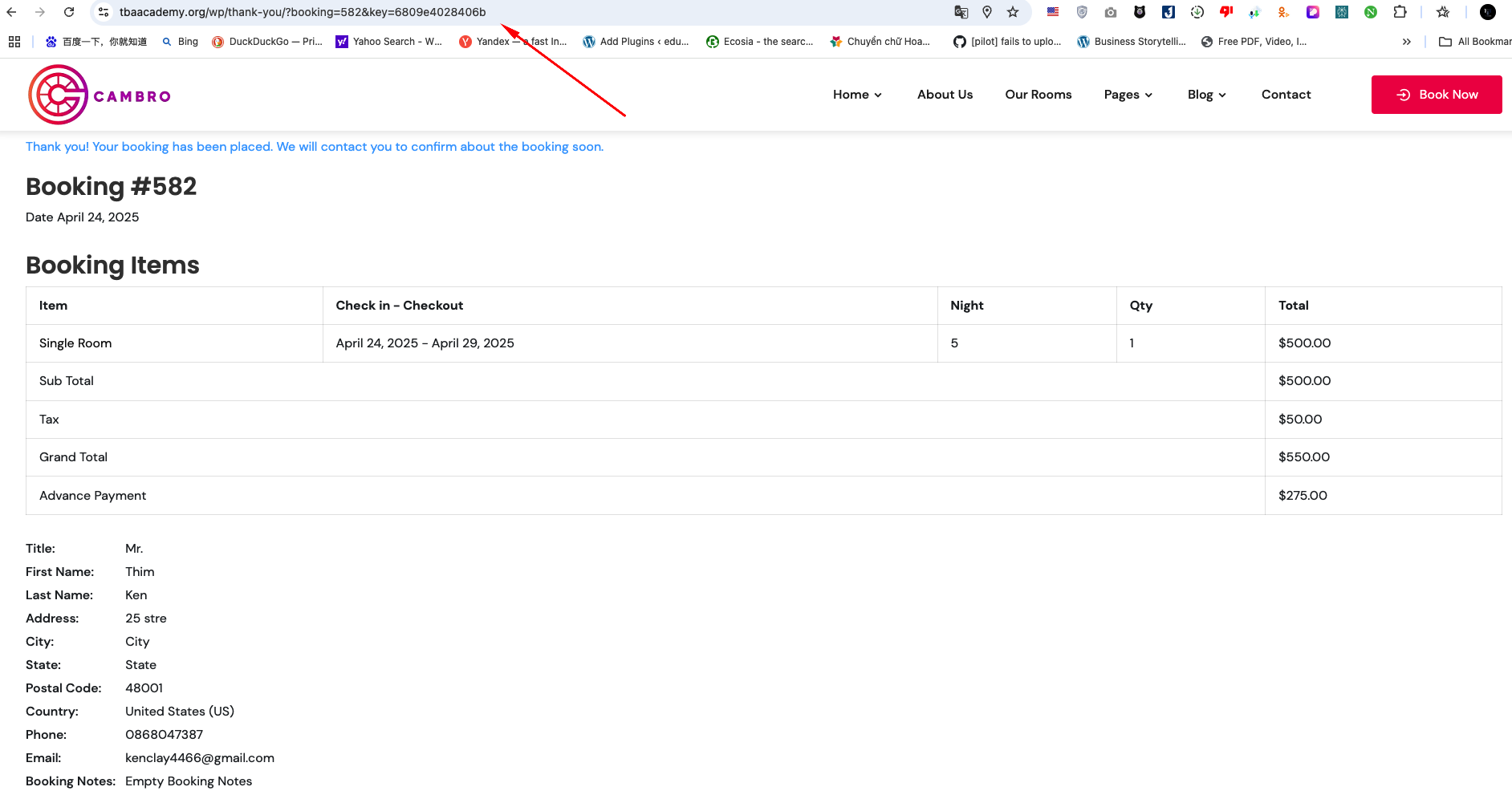The image size is (1512, 795).
Task: Select the April 24 – April 29 dates cell
Action: [x=630, y=343]
